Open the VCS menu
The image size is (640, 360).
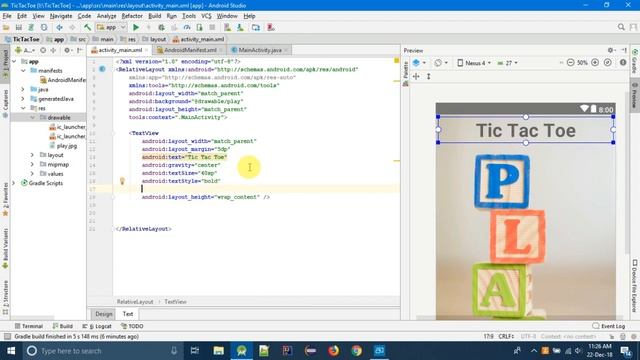tap(206, 16)
